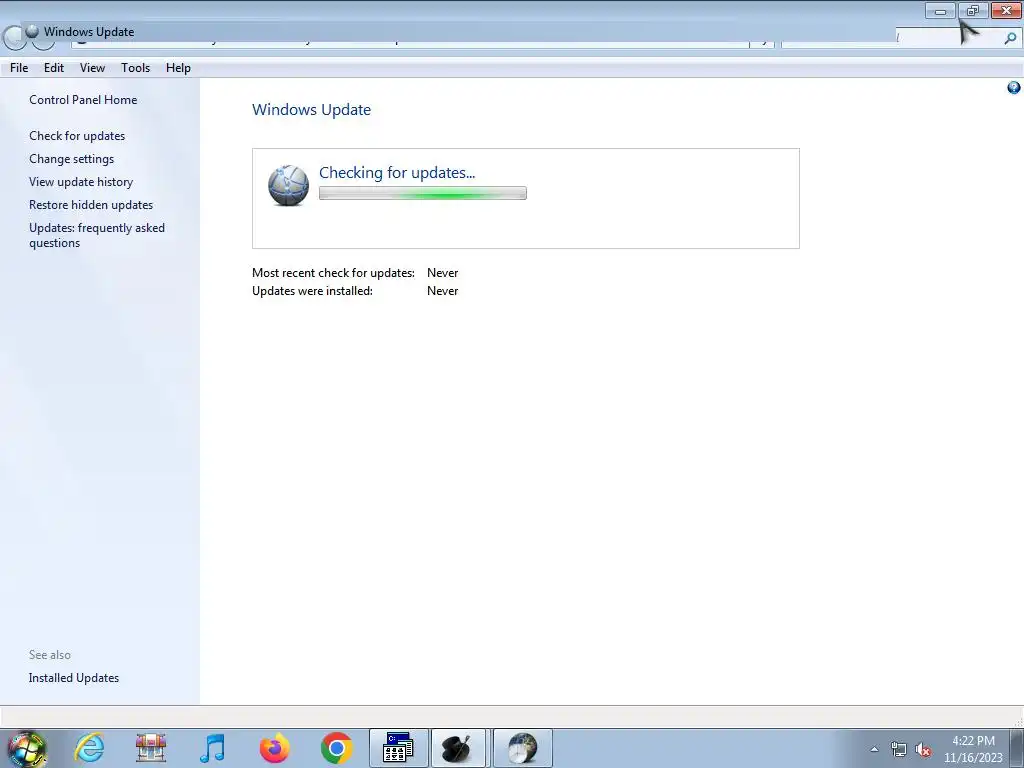Image resolution: width=1024 pixels, height=768 pixels.
Task: Click Check for updates link
Action: point(77,136)
